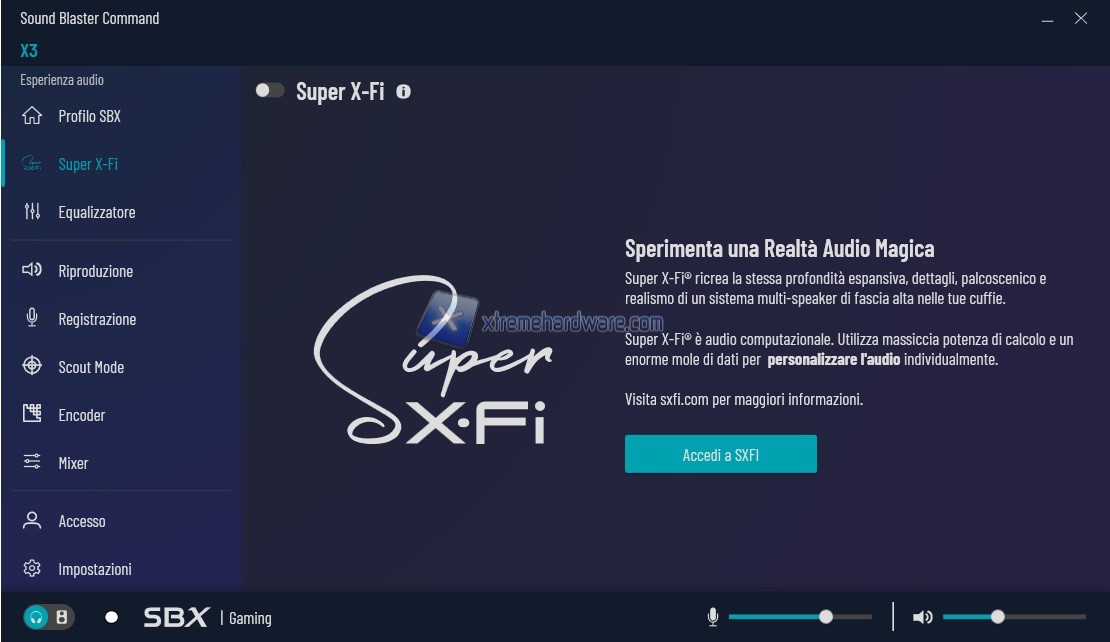1110x642 pixels.
Task: Open the SBX Gaming profile selector
Action: pos(207,617)
